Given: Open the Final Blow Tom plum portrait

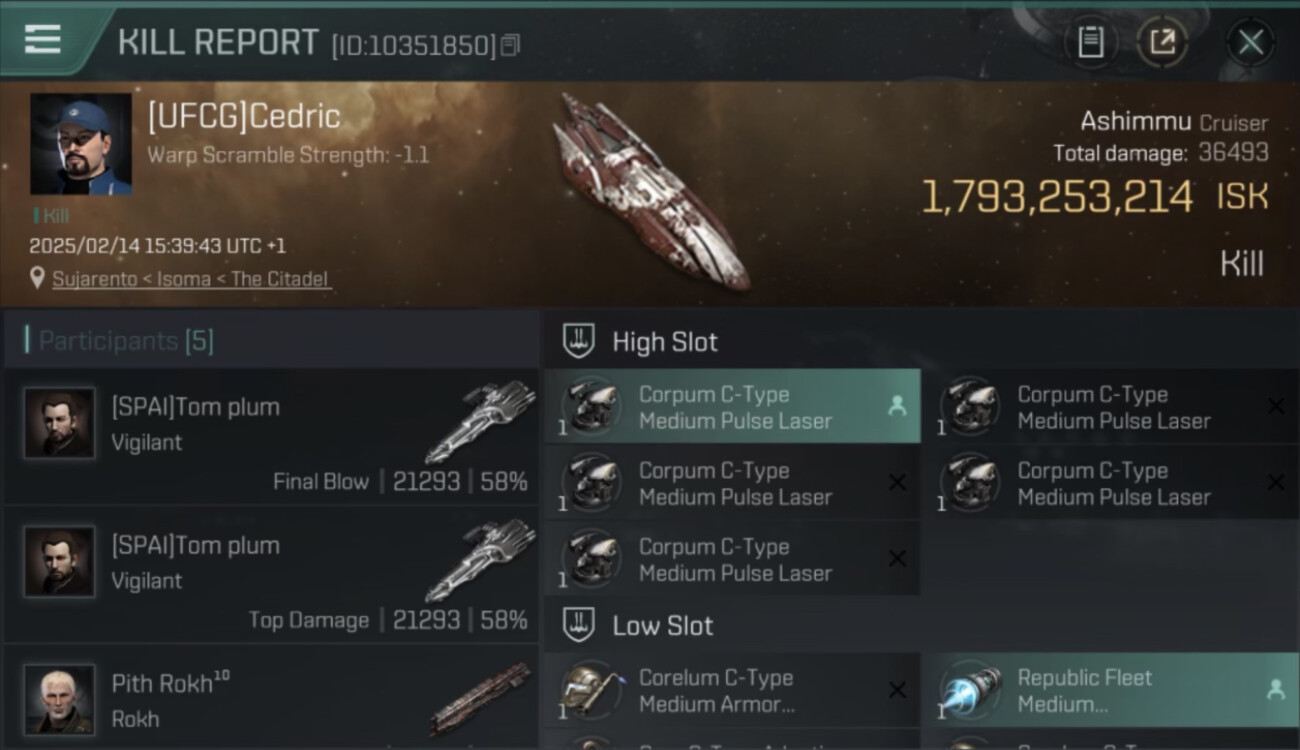Looking at the screenshot, I should [60, 423].
